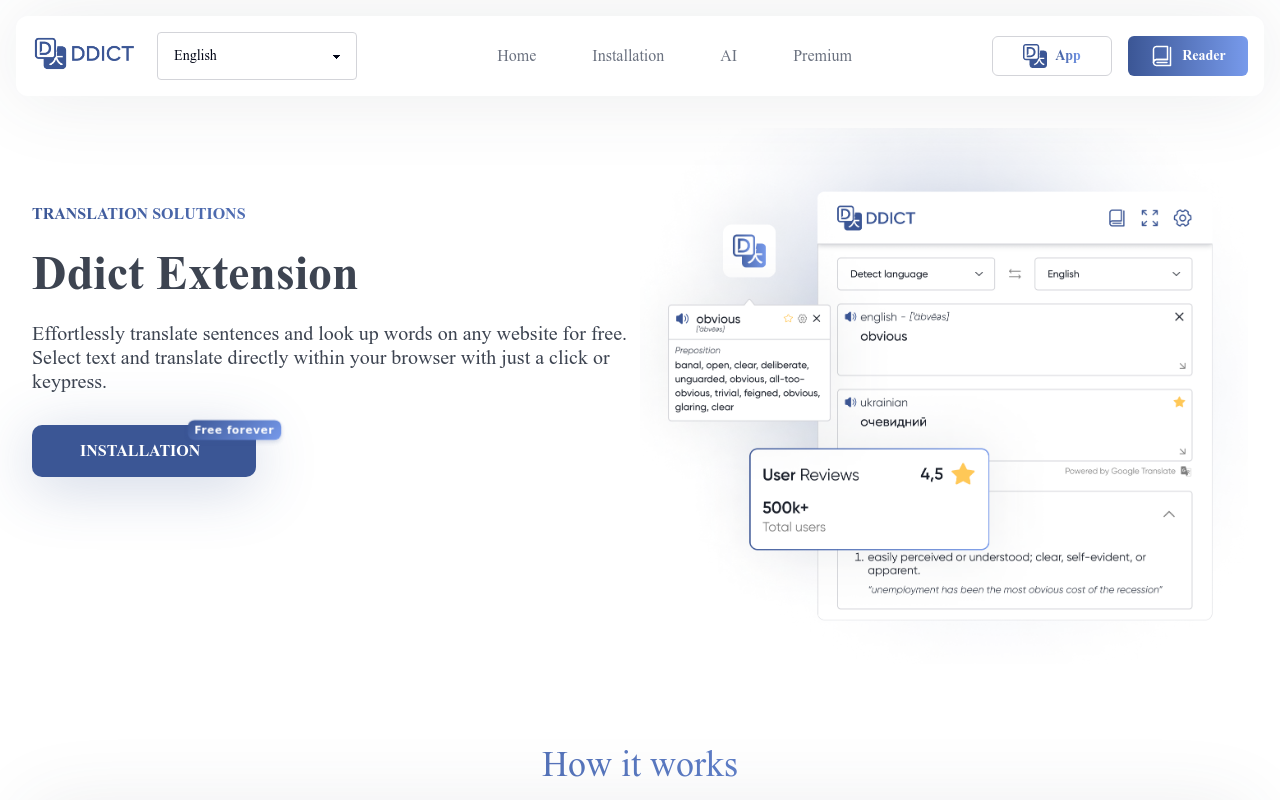Open the English language dropdown
The height and width of the screenshot is (800, 1280).
(x=257, y=56)
